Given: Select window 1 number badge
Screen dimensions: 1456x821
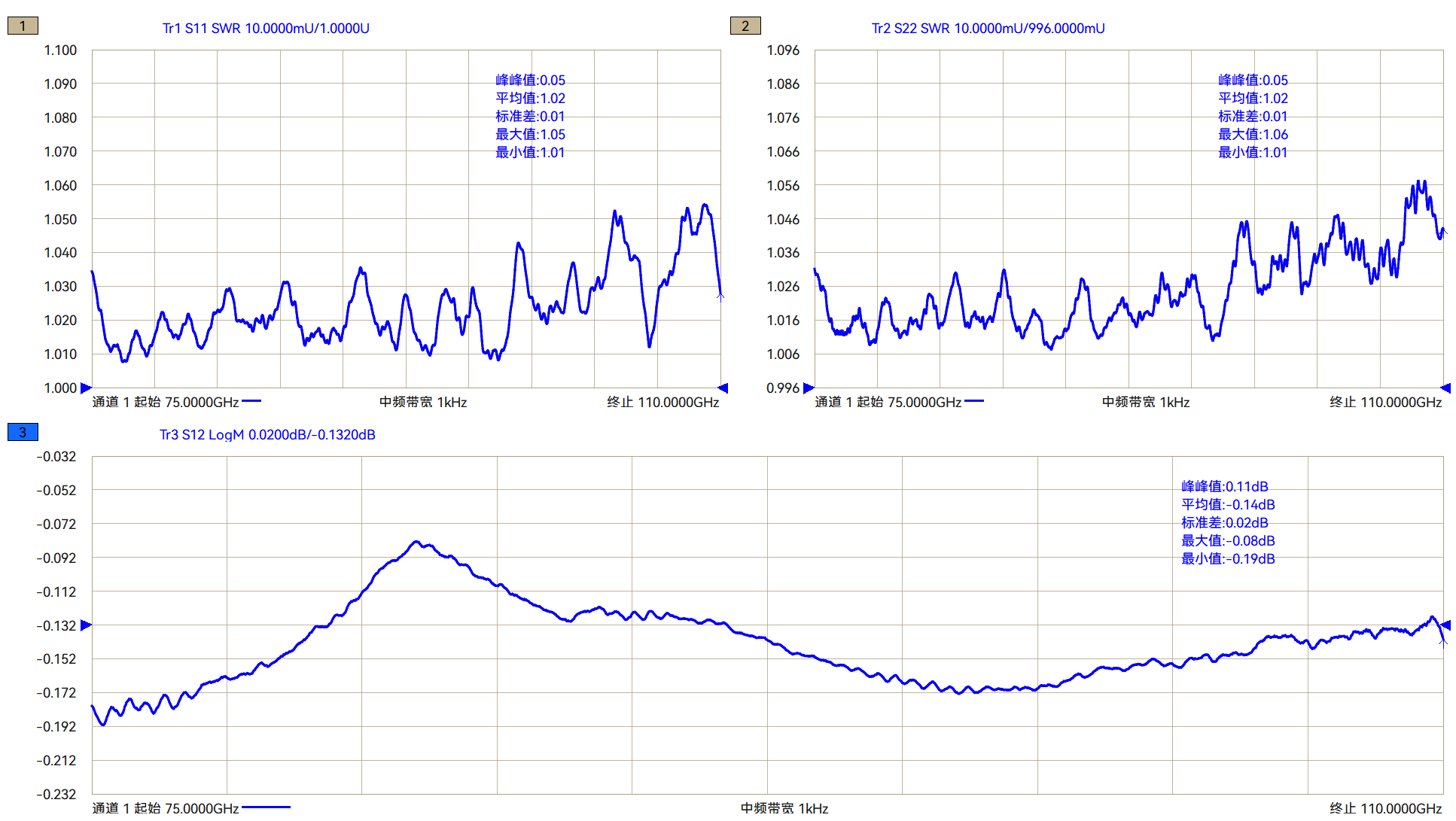Looking at the screenshot, I should pos(23,26).
